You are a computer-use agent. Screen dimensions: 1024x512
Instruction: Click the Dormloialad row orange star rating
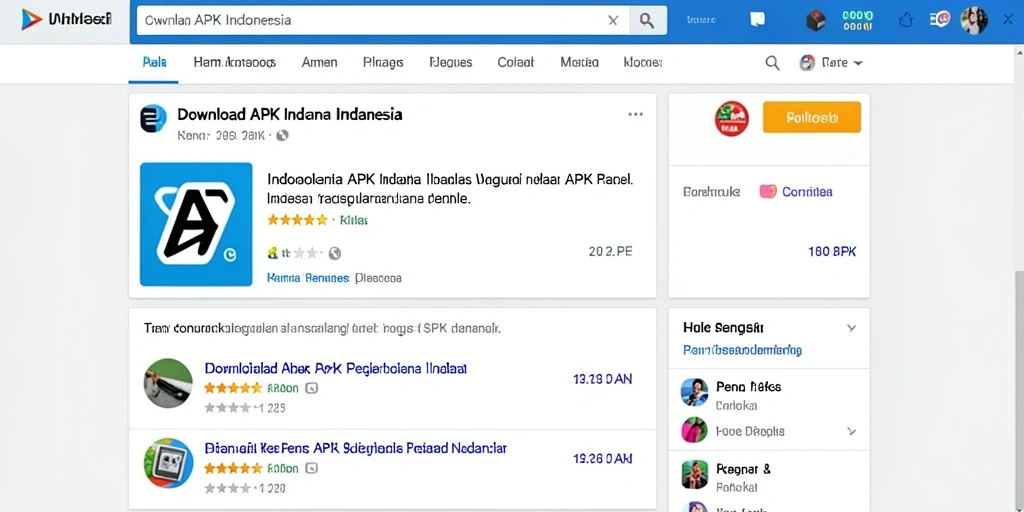point(233,388)
